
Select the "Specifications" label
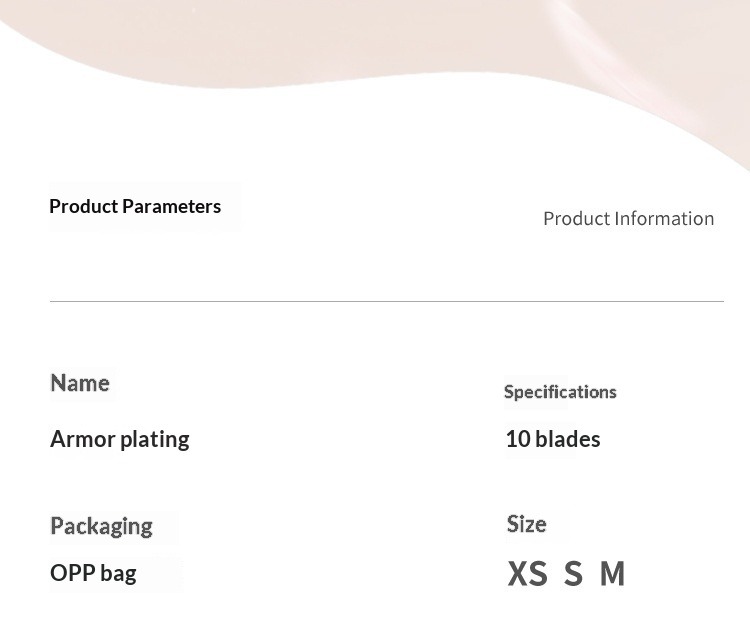[x=560, y=391]
